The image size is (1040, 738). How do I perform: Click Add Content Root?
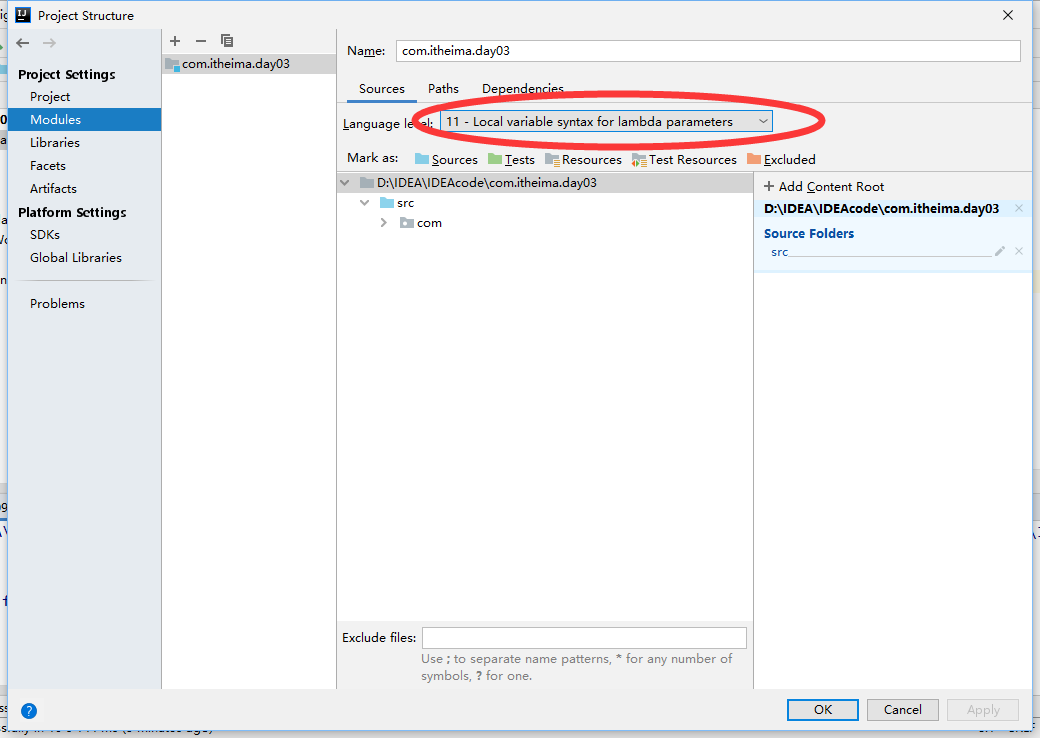point(824,187)
